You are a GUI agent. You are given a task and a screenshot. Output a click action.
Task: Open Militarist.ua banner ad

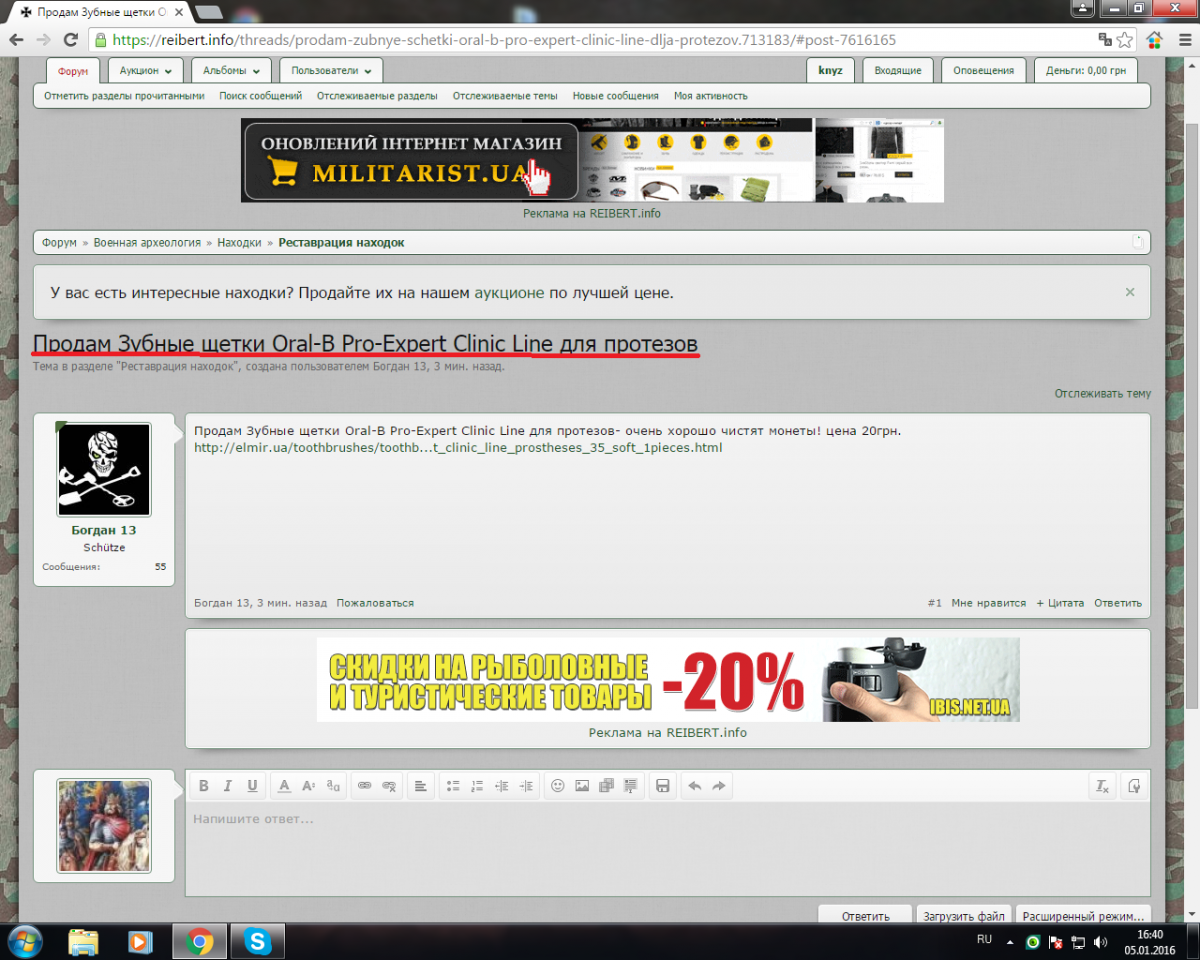coord(592,160)
